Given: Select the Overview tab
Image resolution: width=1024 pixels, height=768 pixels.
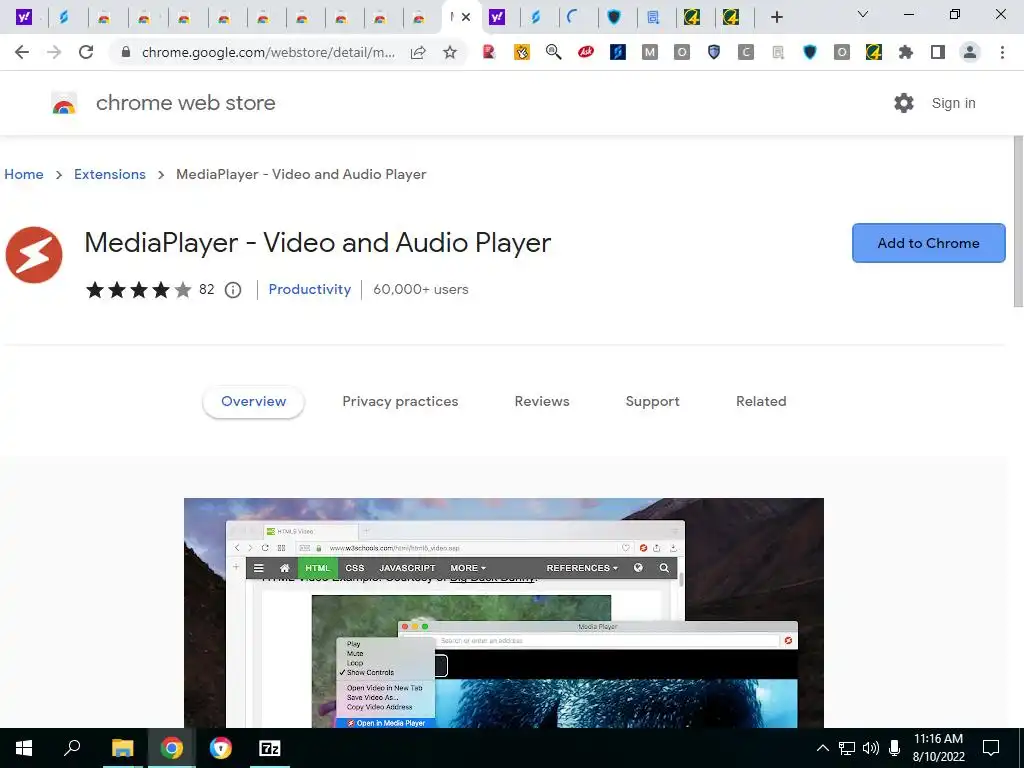Looking at the screenshot, I should point(253,402).
